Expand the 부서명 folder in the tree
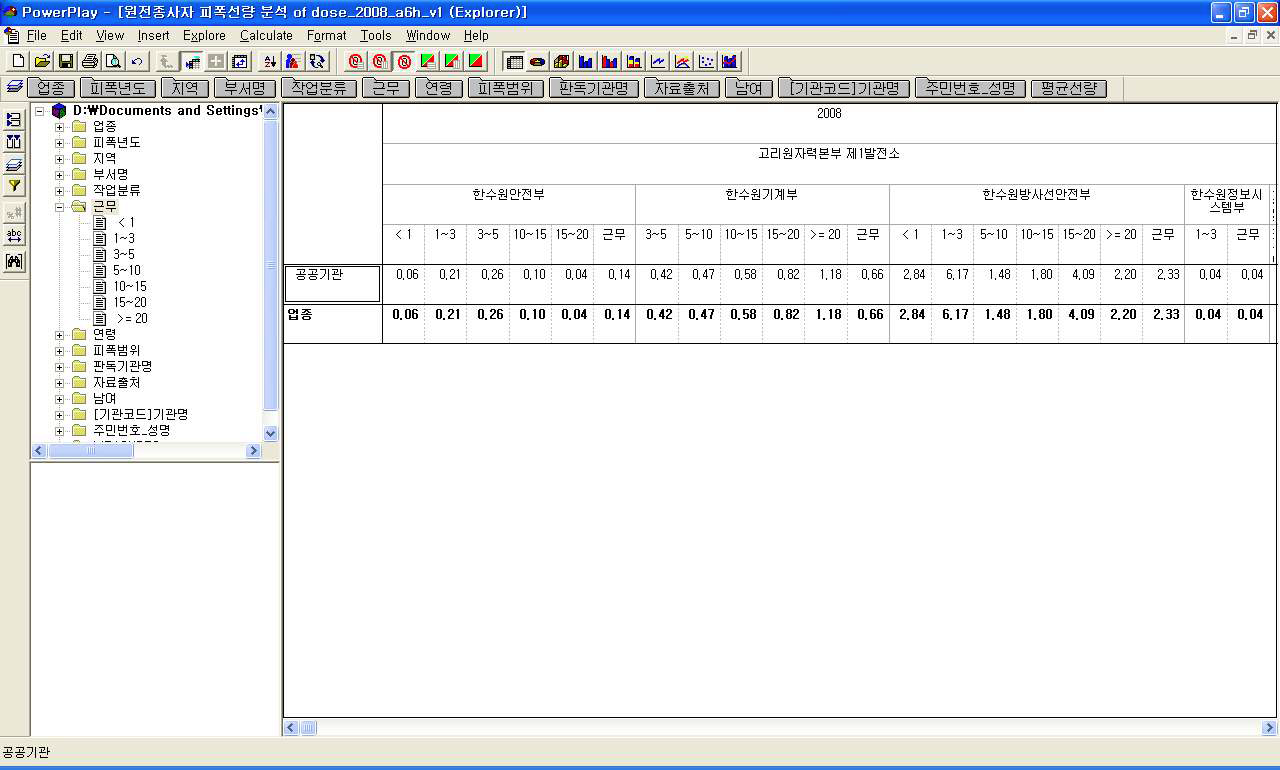Viewport: 1280px width, 770px height. [59, 174]
